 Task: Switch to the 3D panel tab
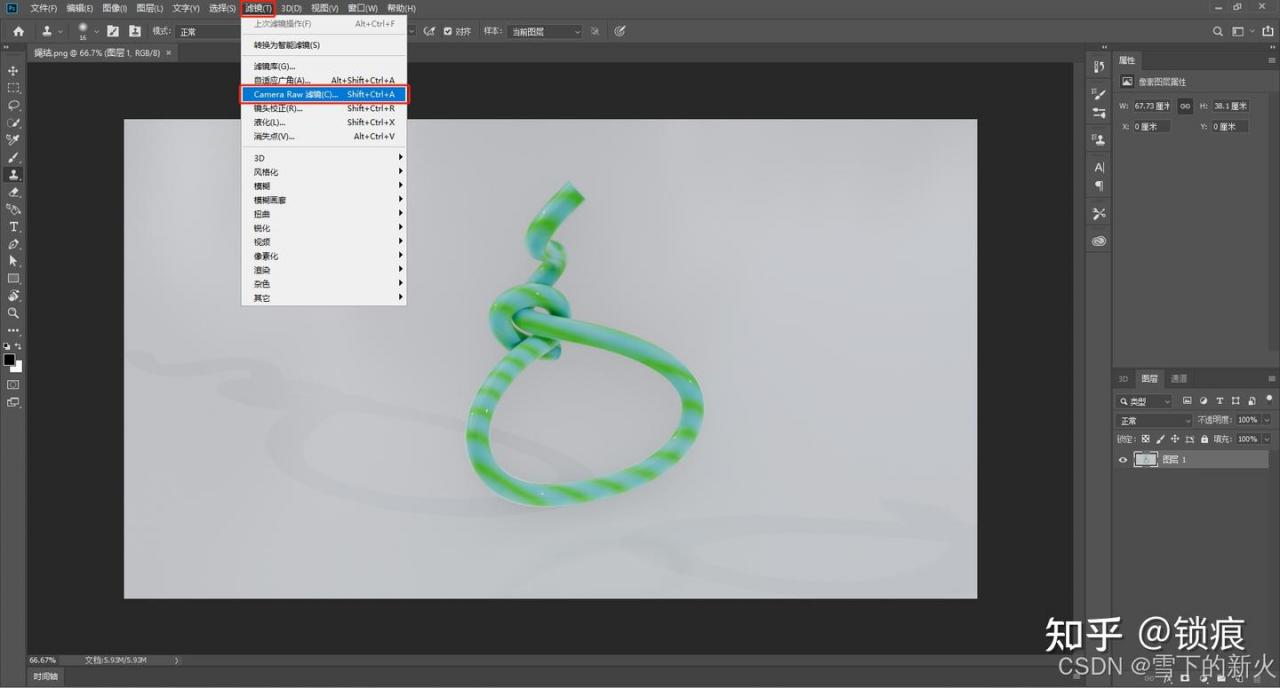1123,379
